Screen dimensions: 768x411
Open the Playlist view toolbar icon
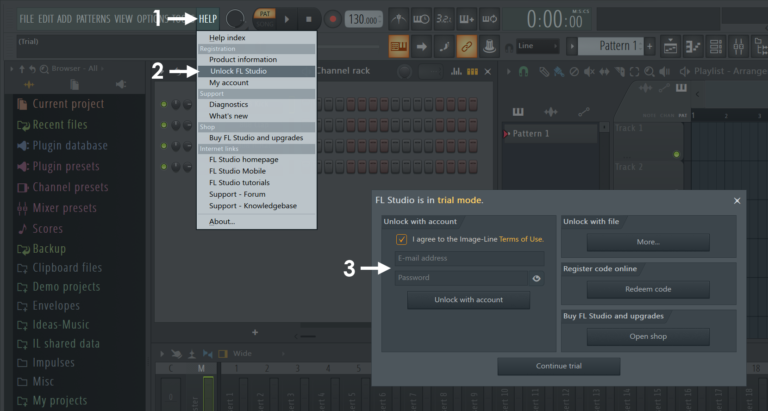tap(670, 47)
